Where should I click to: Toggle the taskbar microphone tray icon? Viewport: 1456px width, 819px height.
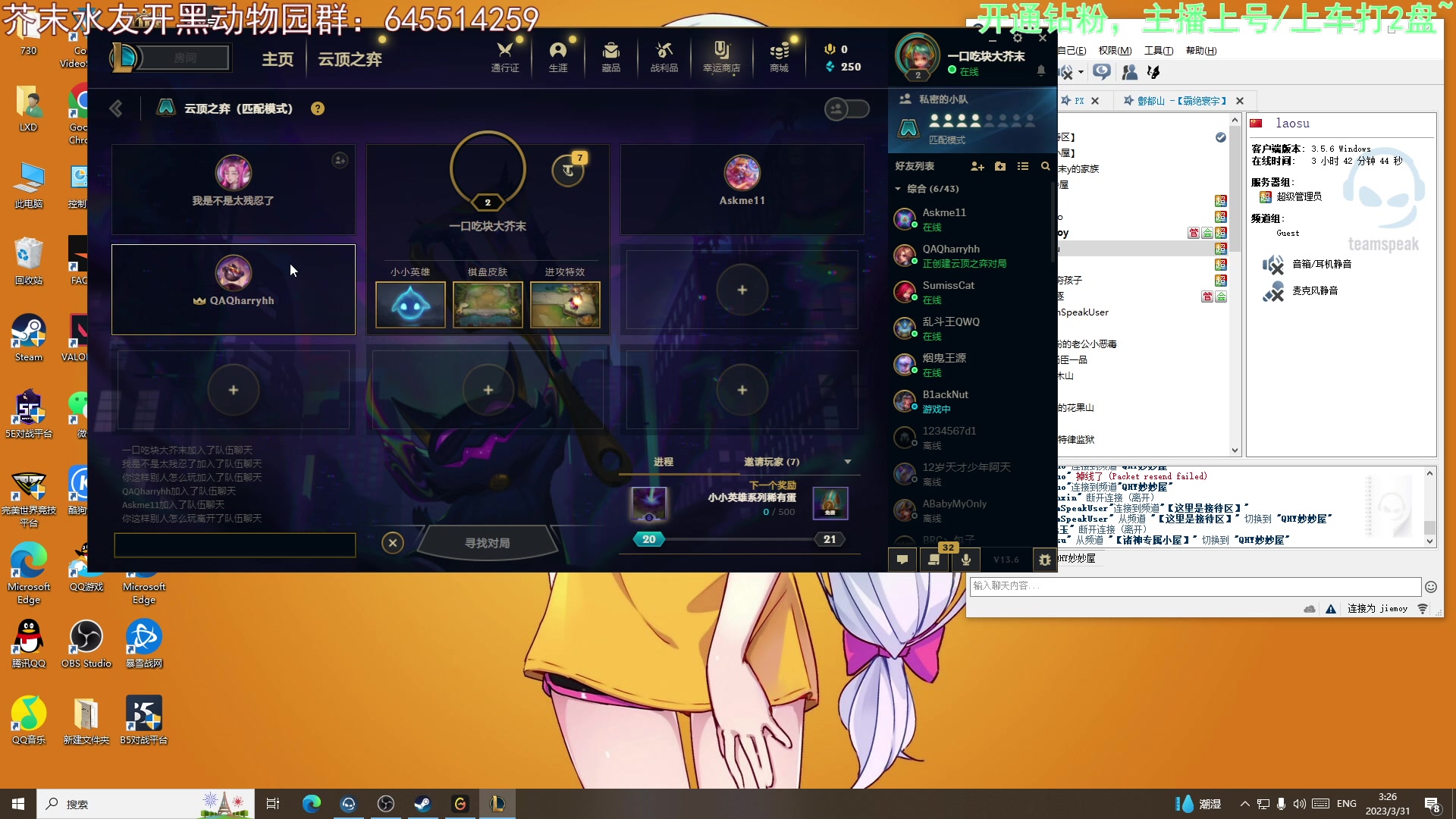[x=1282, y=804]
